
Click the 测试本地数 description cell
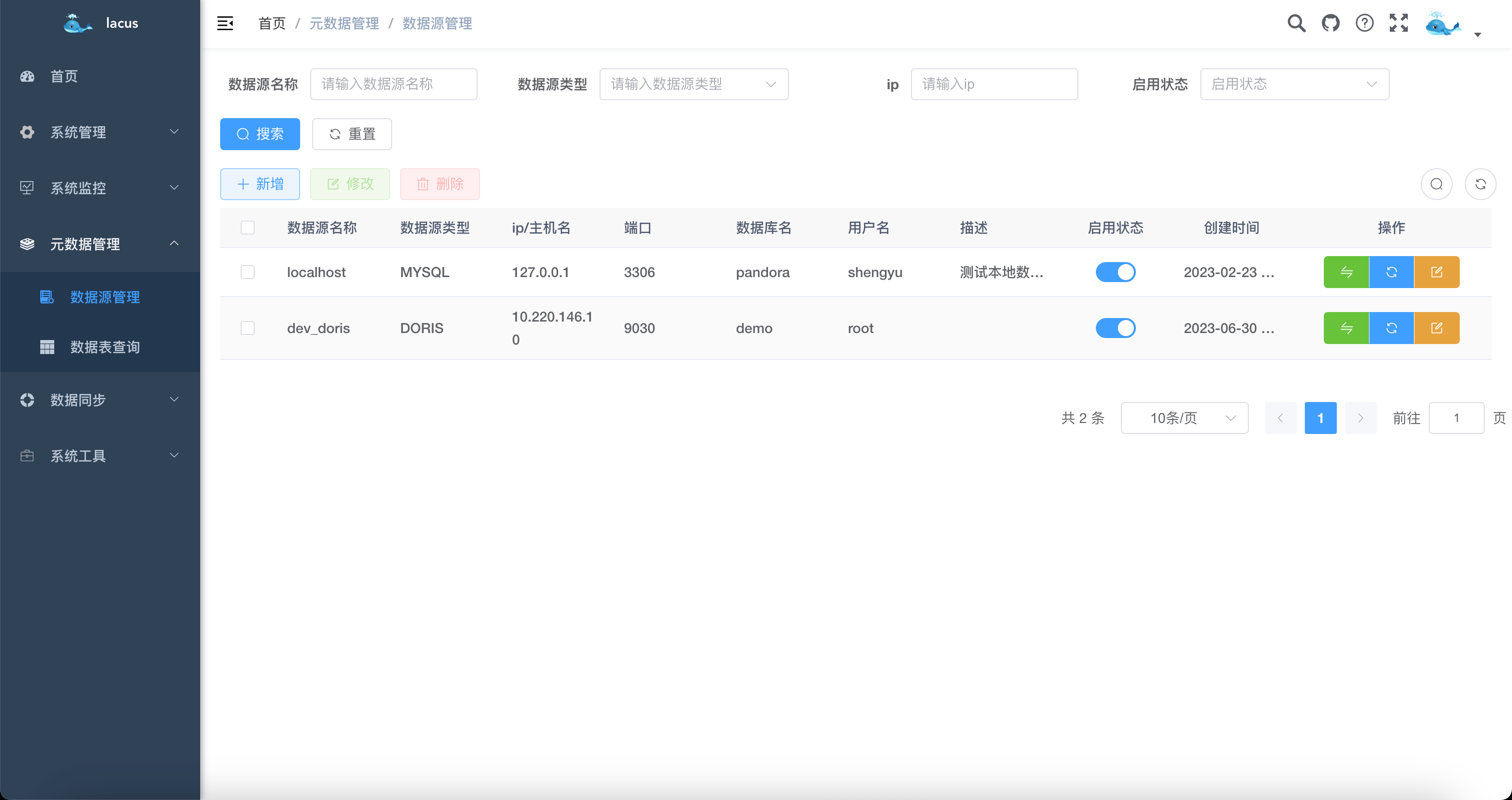click(1002, 272)
